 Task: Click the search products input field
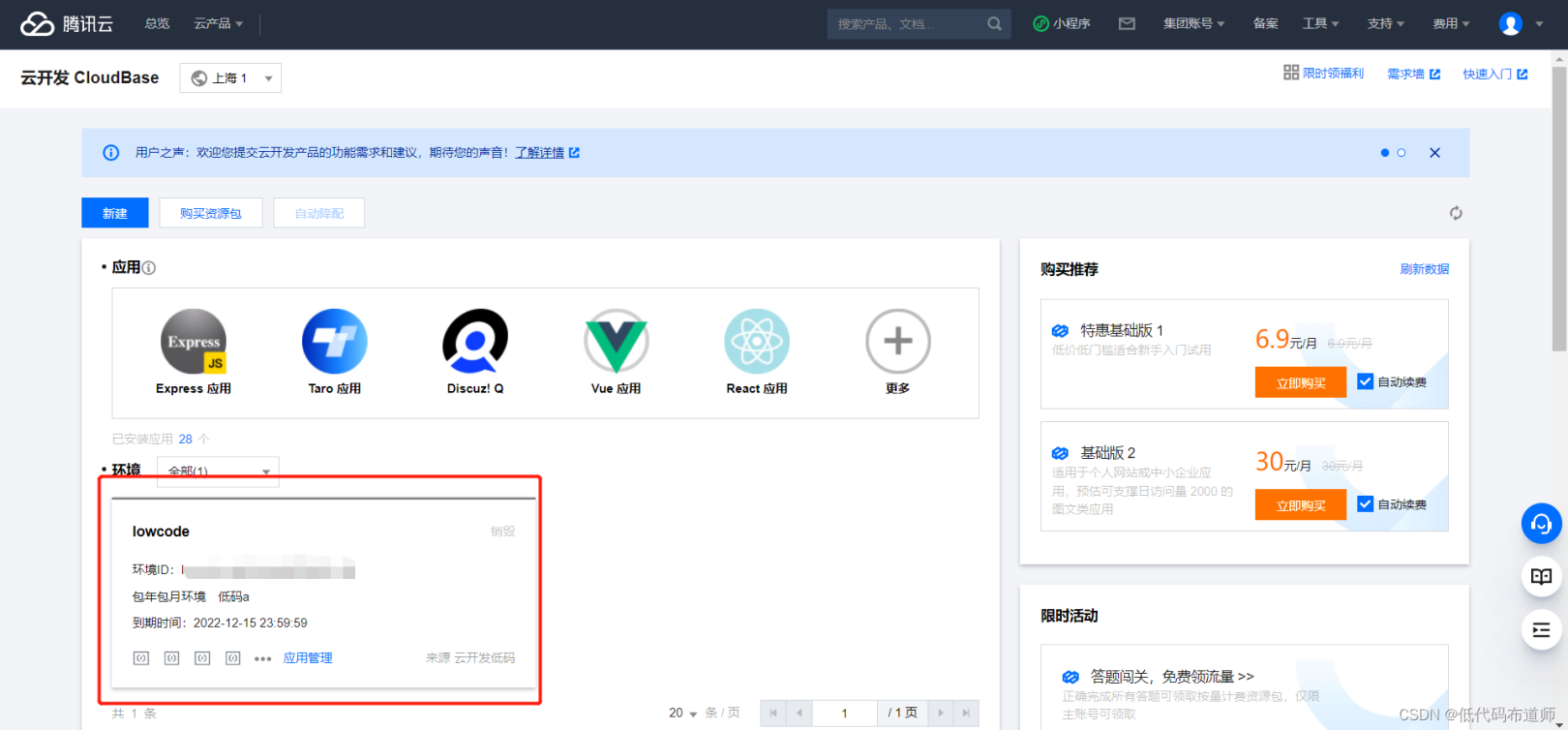909,24
